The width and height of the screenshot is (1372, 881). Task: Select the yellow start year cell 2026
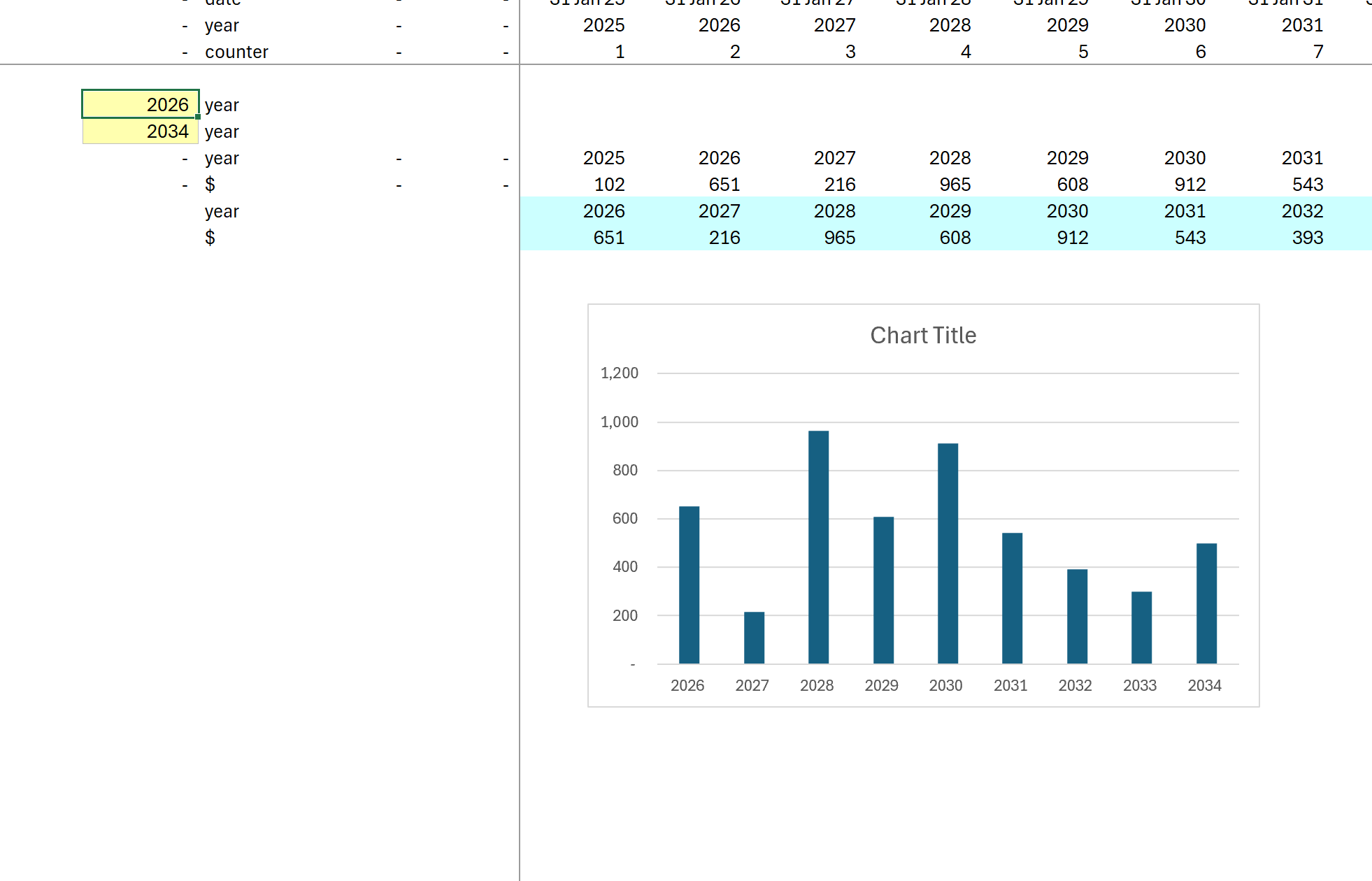[140, 104]
